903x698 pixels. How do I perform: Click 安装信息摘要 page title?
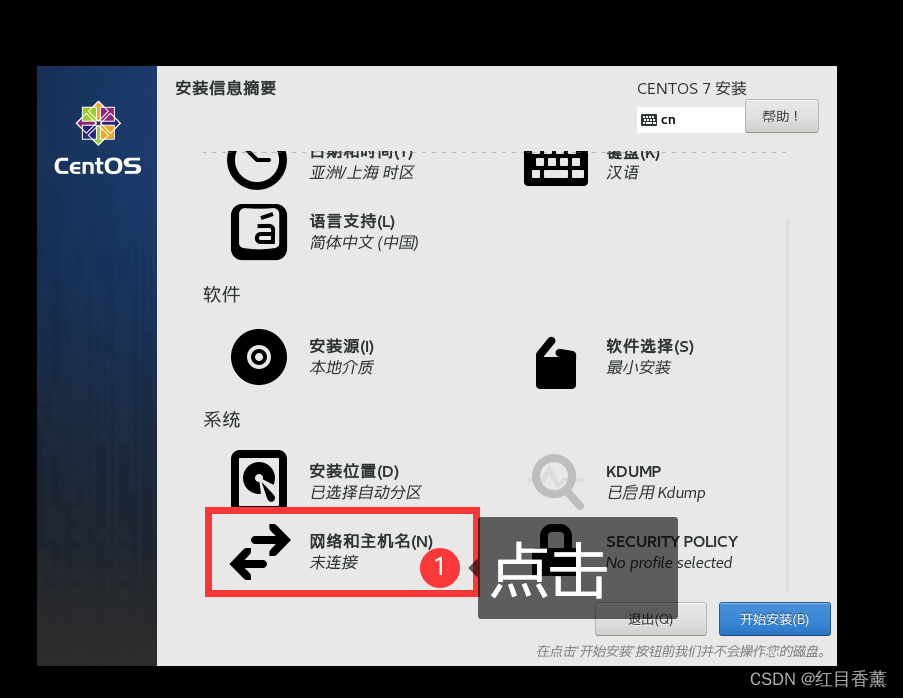tap(226, 88)
